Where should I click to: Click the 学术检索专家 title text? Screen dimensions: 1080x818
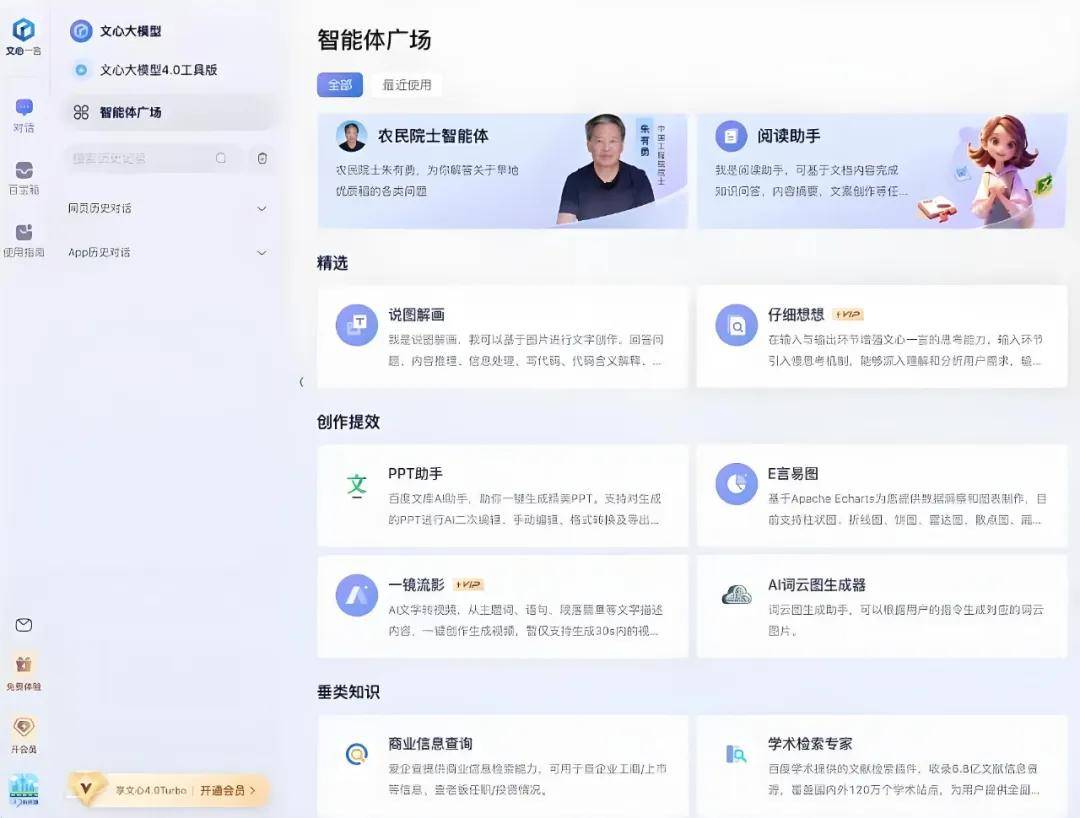810,744
